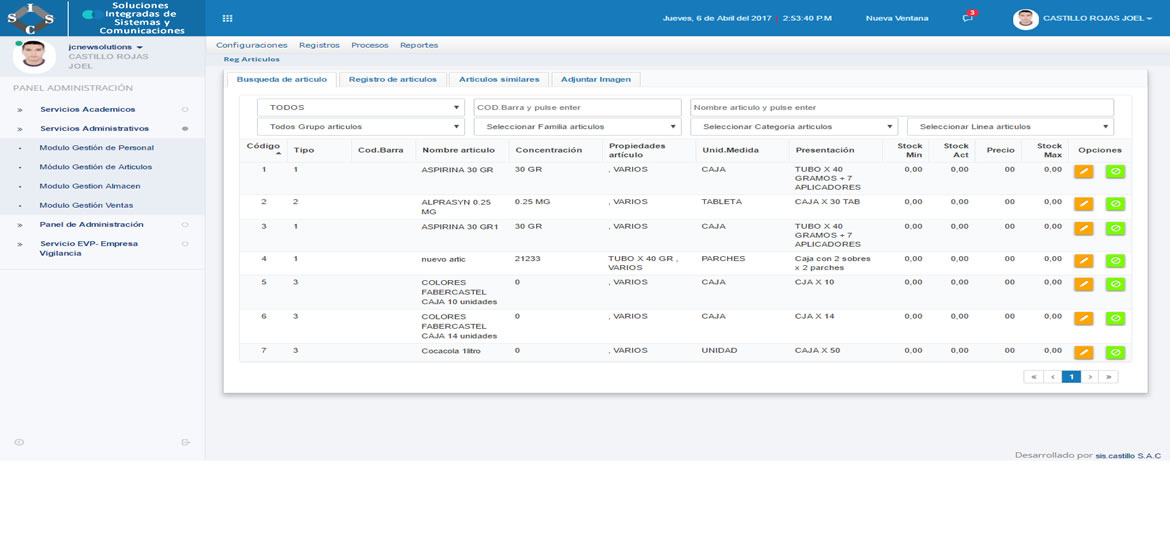Open Módulo Gestión de Articulos
This screenshot has height=540, width=1170.
click(96, 167)
